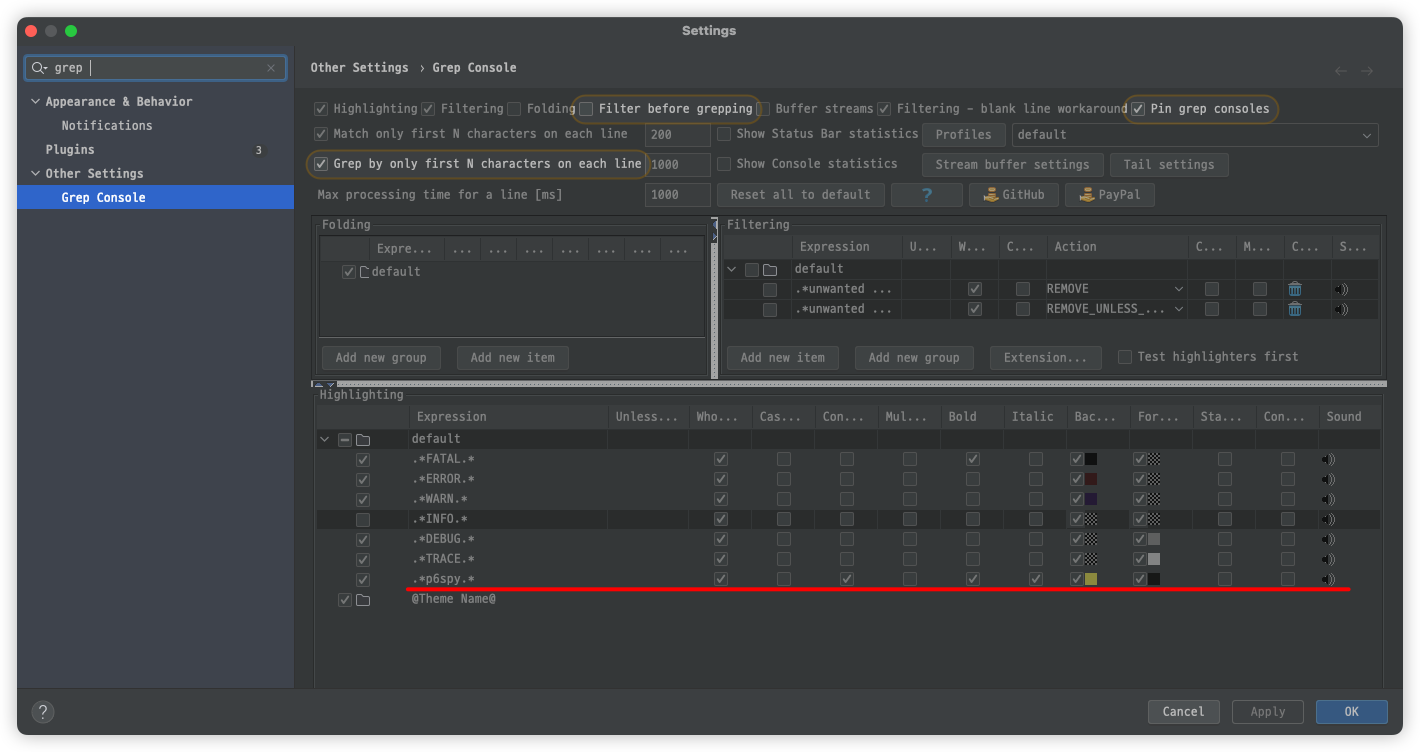The width and height of the screenshot is (1420, 752).
Task: Collapse Appearance & Behavior tree node
Action: (x=36, y=102)
